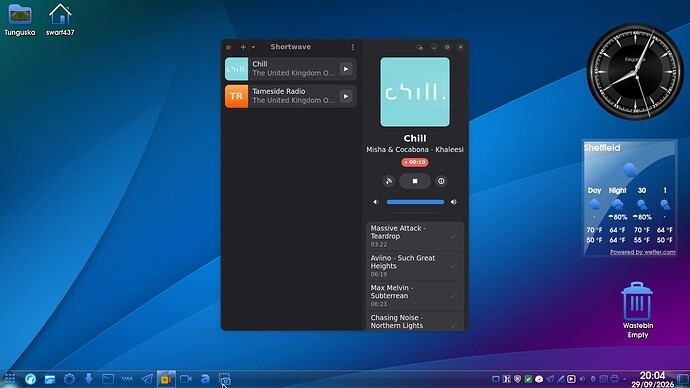Play the Tameside Radio station
Viewport: 690px width, 388px height.
346,96
